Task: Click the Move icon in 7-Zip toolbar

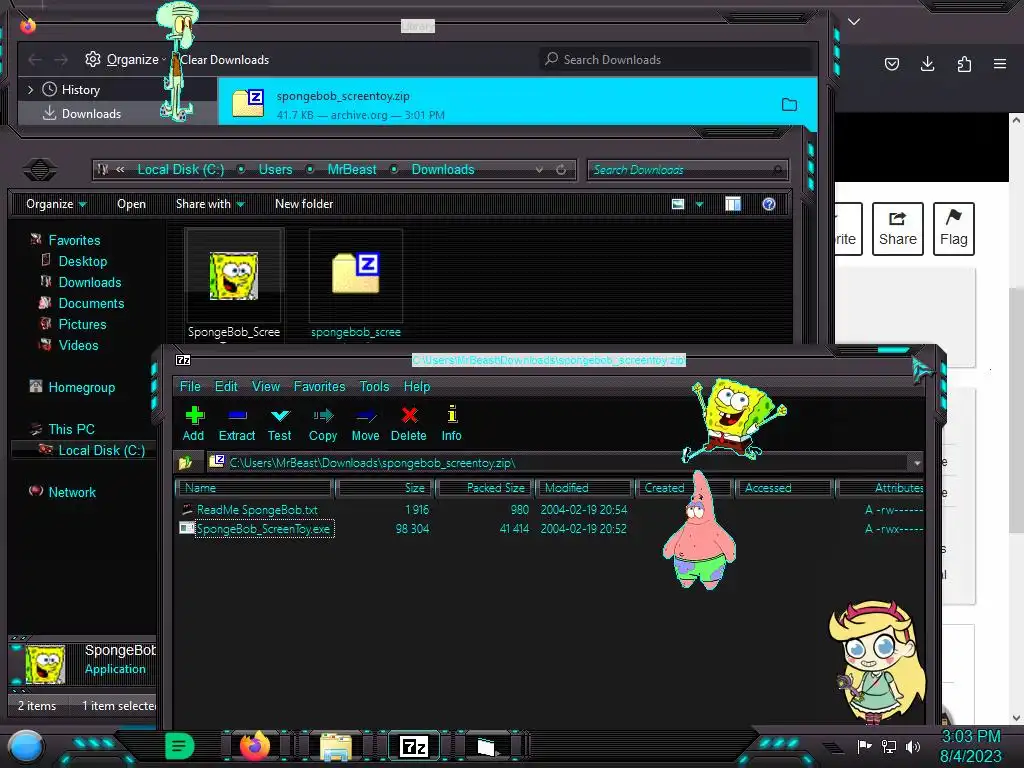Action: (x=365, y=424)
